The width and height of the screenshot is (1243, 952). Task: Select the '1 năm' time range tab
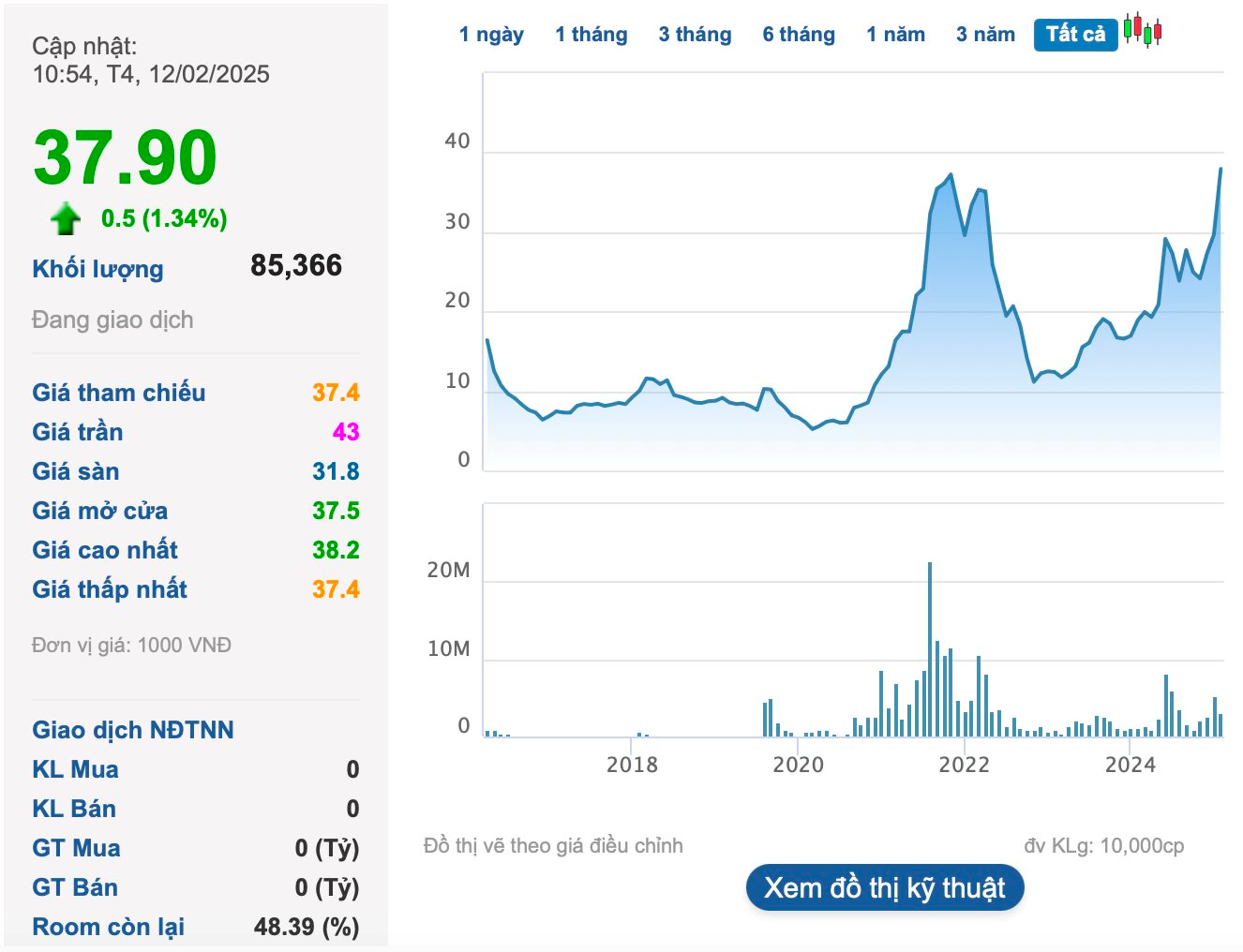[895, 35]
